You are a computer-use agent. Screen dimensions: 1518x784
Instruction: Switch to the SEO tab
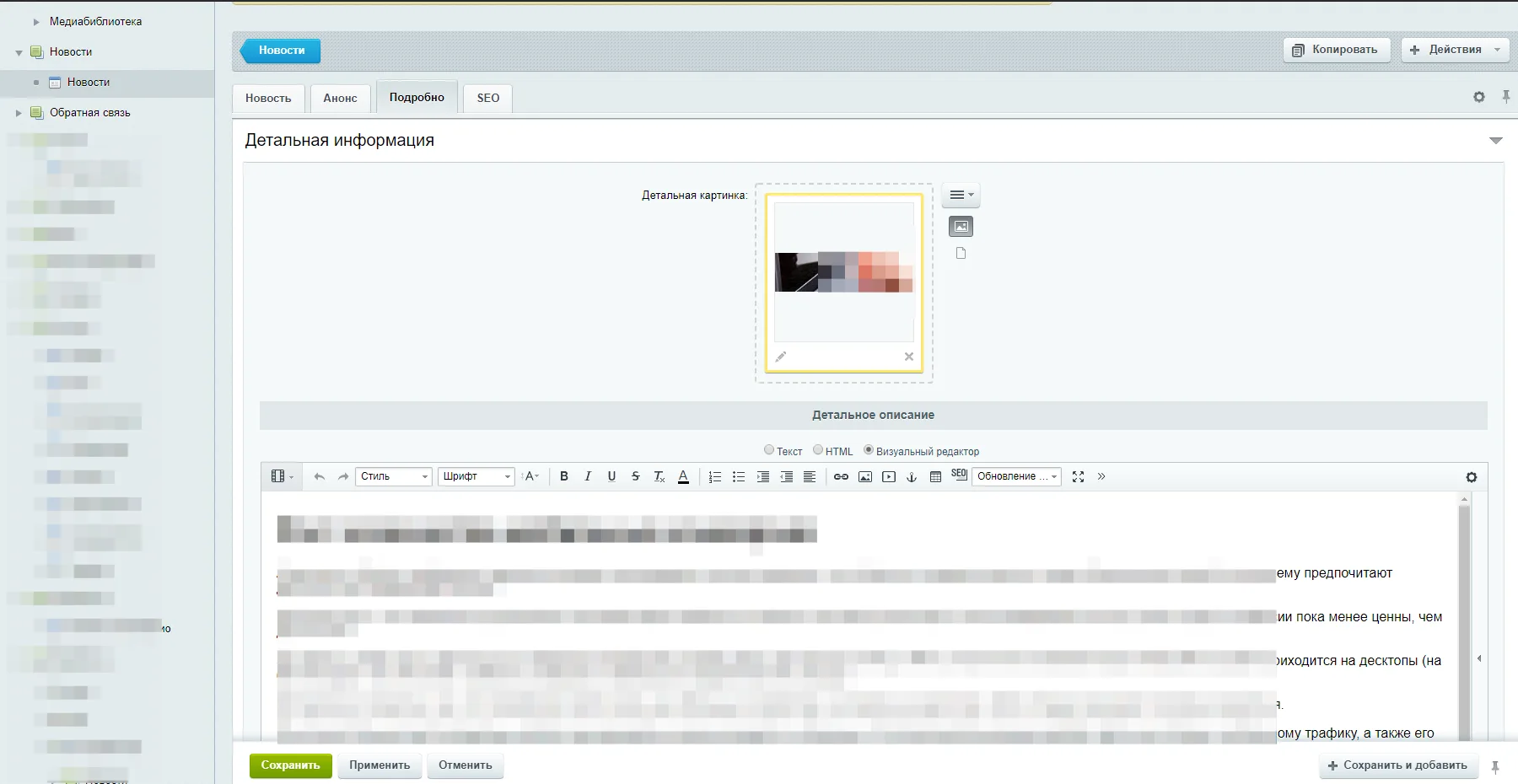pos(488,98)
